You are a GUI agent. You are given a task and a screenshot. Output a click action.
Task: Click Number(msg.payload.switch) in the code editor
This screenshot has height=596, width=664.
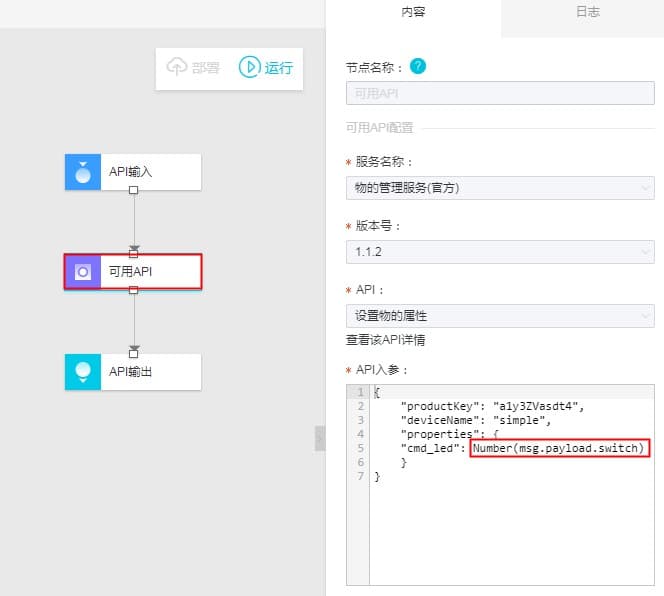(x=559, y=448)
